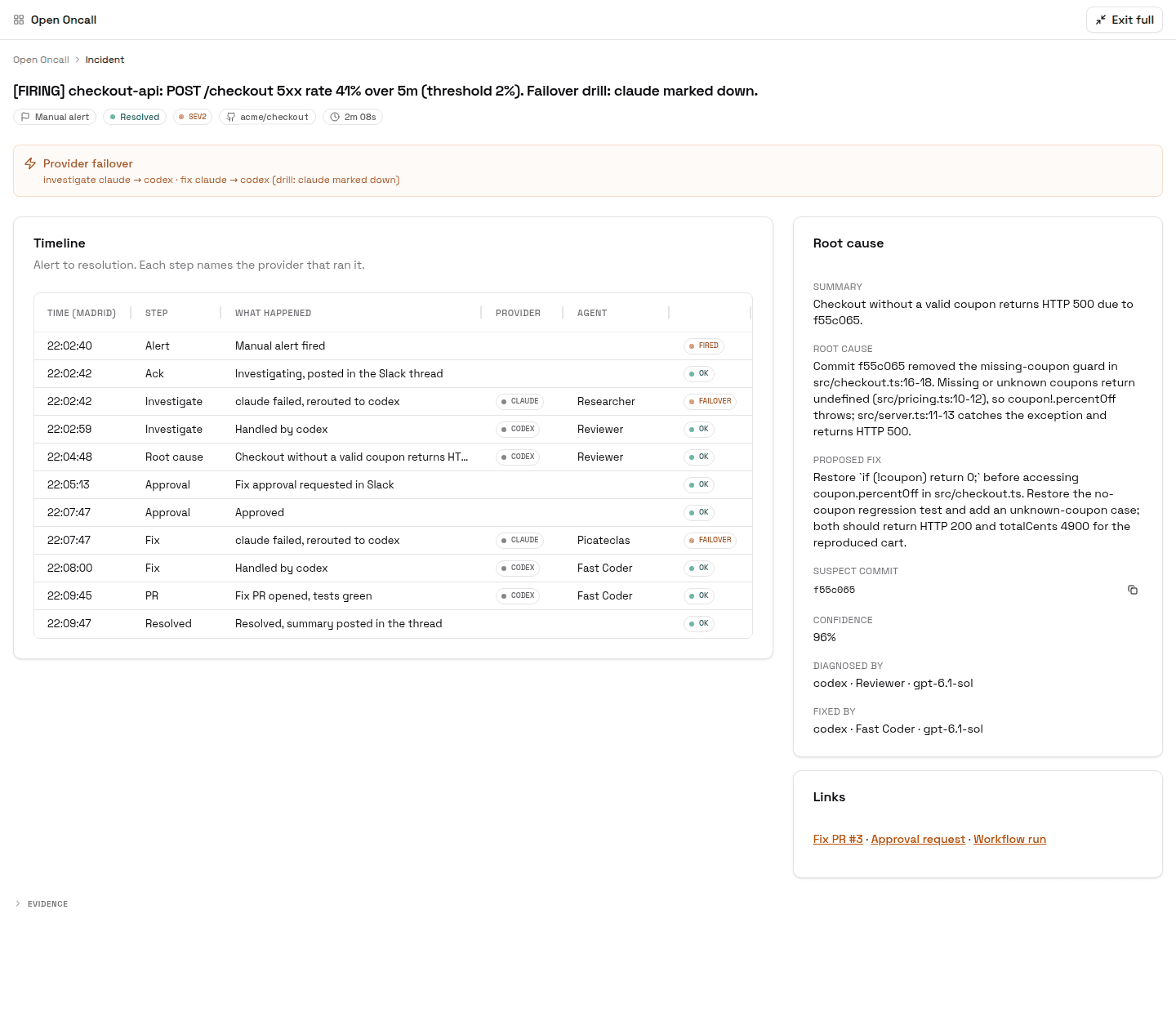Click CODEX tag in the 22:02:59 row
Viewport: 1176px width, 1021px height.
pos(518,429)
